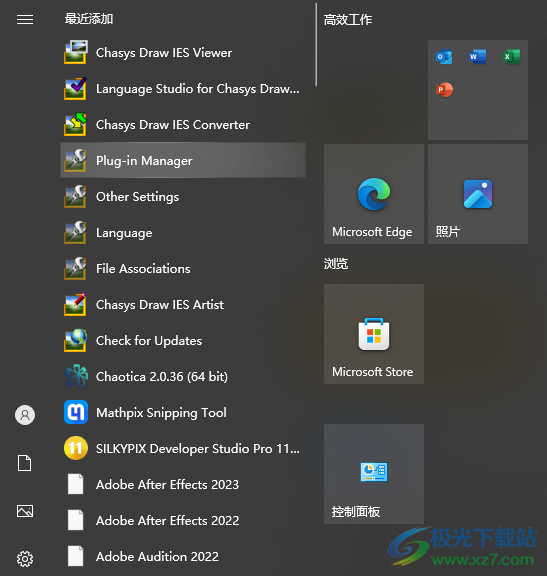547x576 pixels.
Task: Click the 最近添加 section header
Action: pos(89,19)
